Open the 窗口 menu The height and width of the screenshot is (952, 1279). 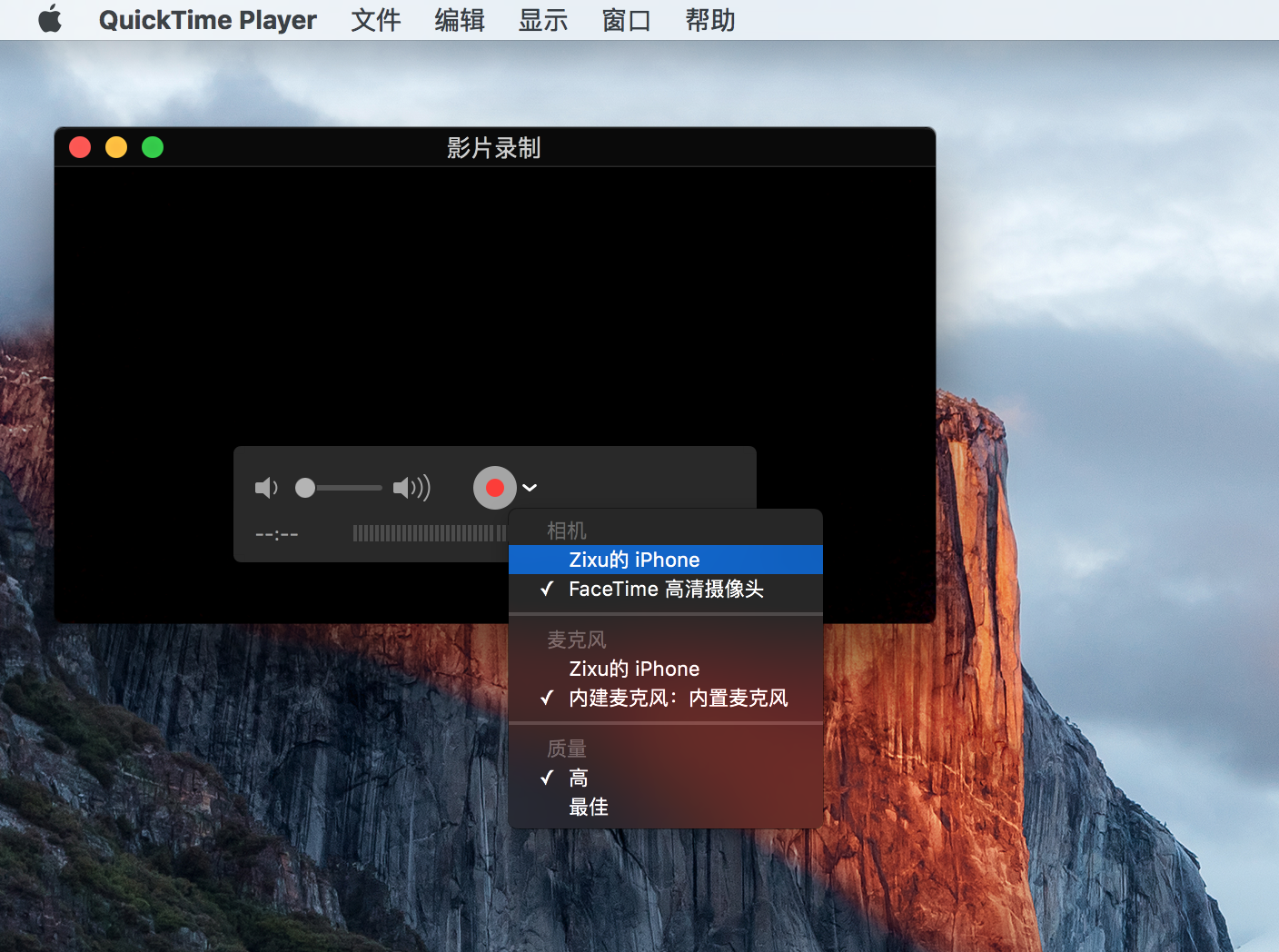pyautogui.click(x=627, y=20)
